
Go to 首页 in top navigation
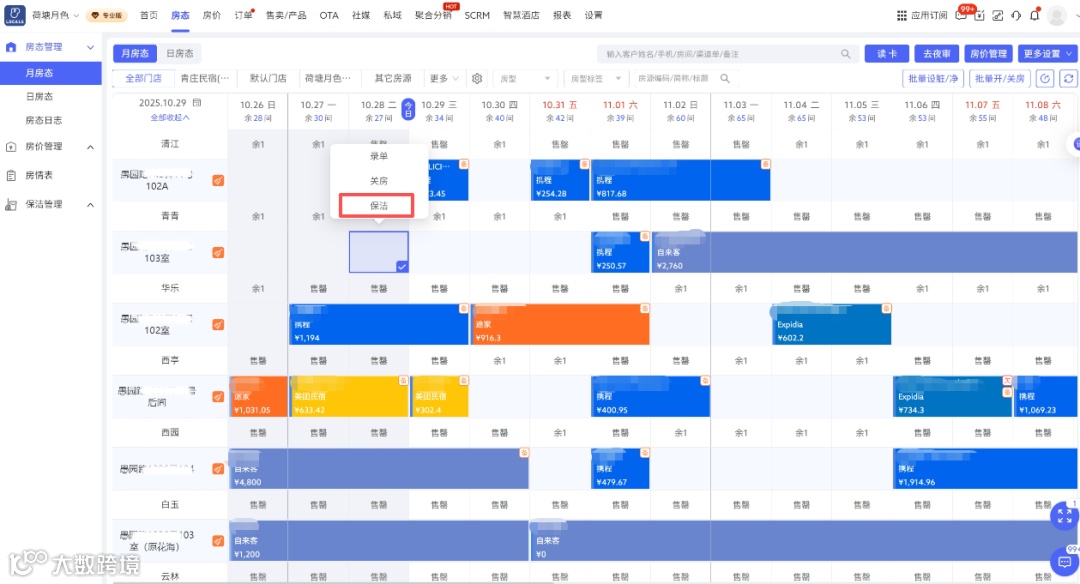149,15
